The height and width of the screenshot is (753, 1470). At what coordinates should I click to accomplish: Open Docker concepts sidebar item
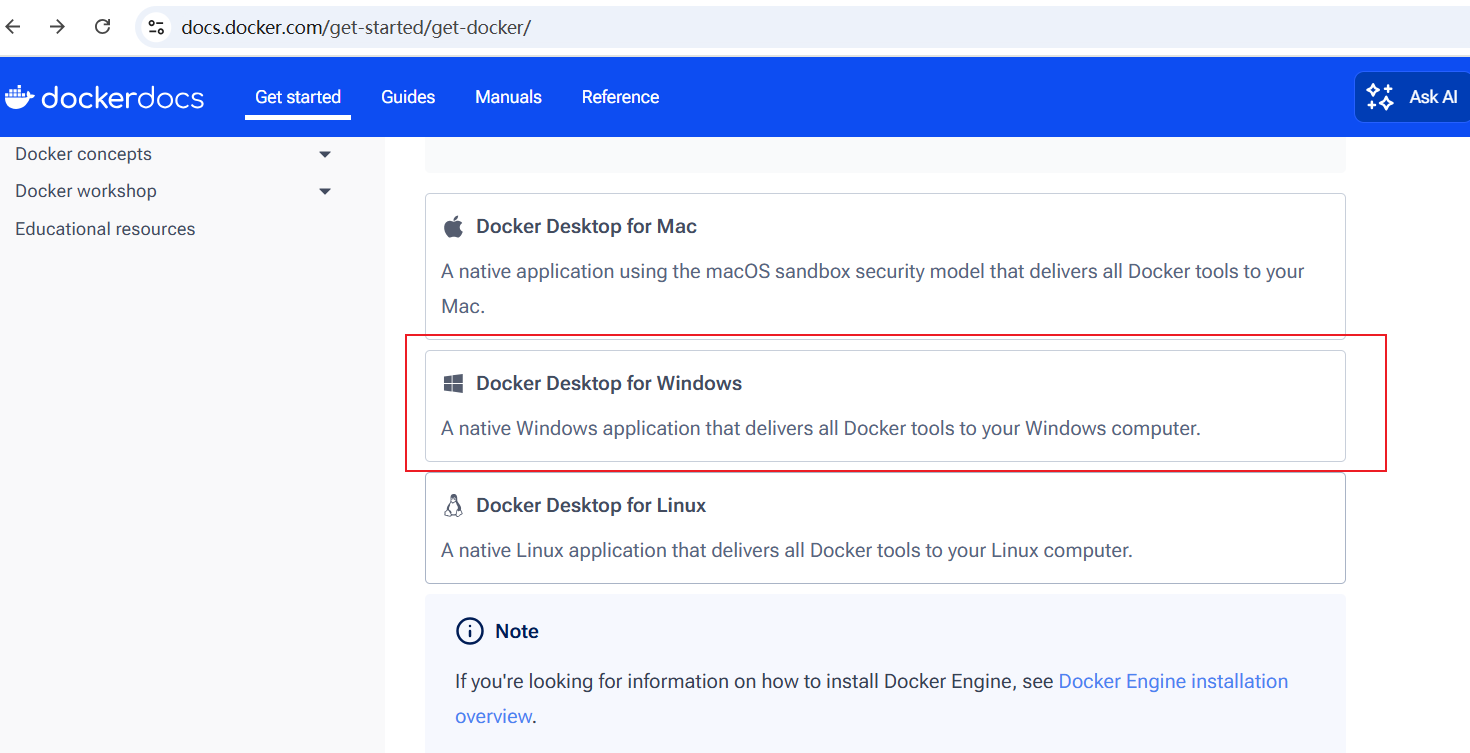83,154
